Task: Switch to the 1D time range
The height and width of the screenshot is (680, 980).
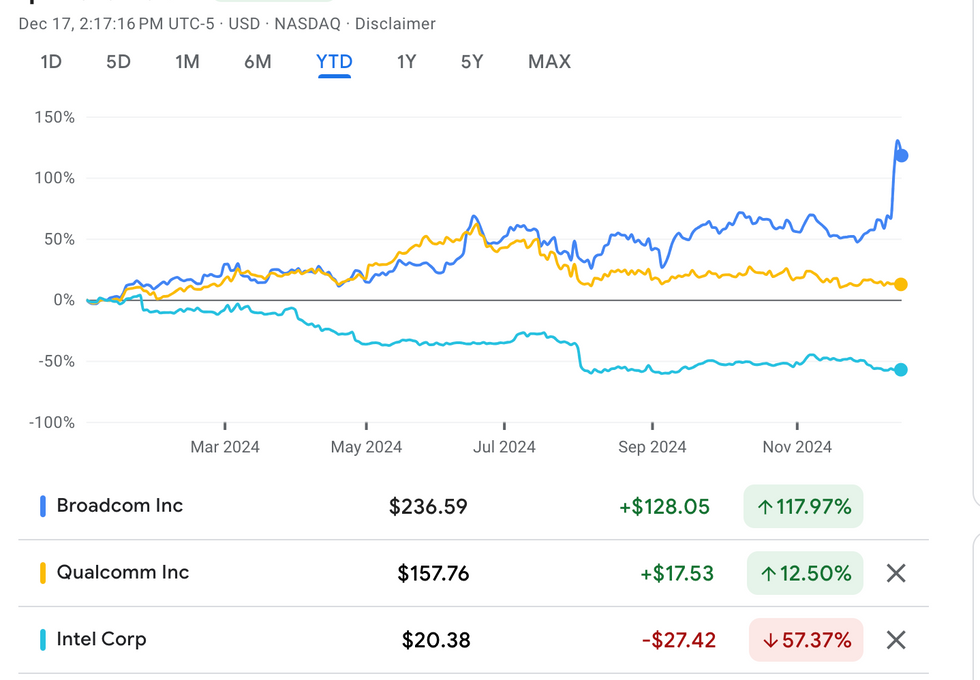Action: pos(51,62)
